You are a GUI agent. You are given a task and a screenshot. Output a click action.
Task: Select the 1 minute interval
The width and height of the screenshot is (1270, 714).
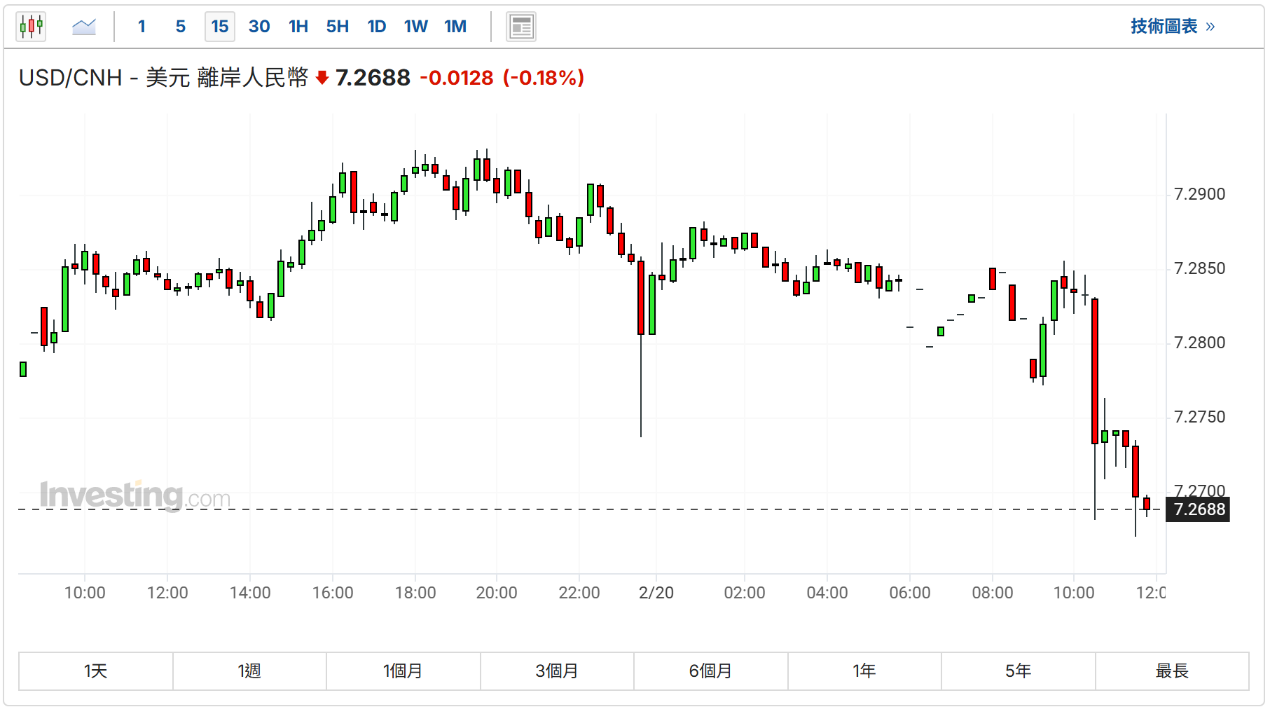point(142,26)
